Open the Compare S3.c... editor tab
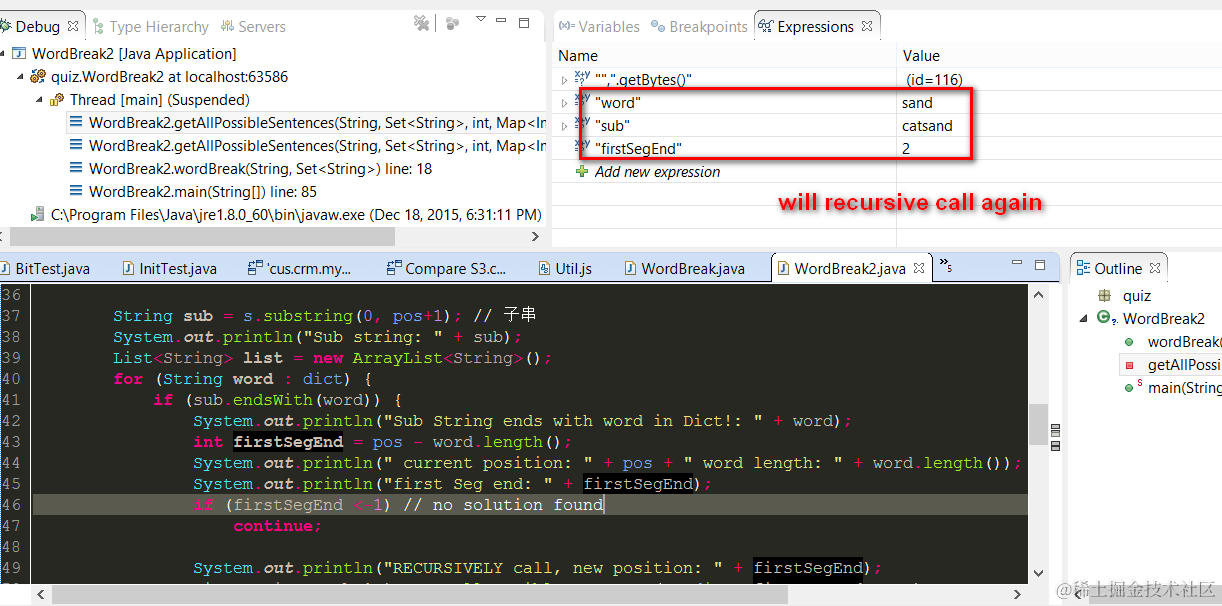This screenshot has width=1222, height=606. click(445, 268)
